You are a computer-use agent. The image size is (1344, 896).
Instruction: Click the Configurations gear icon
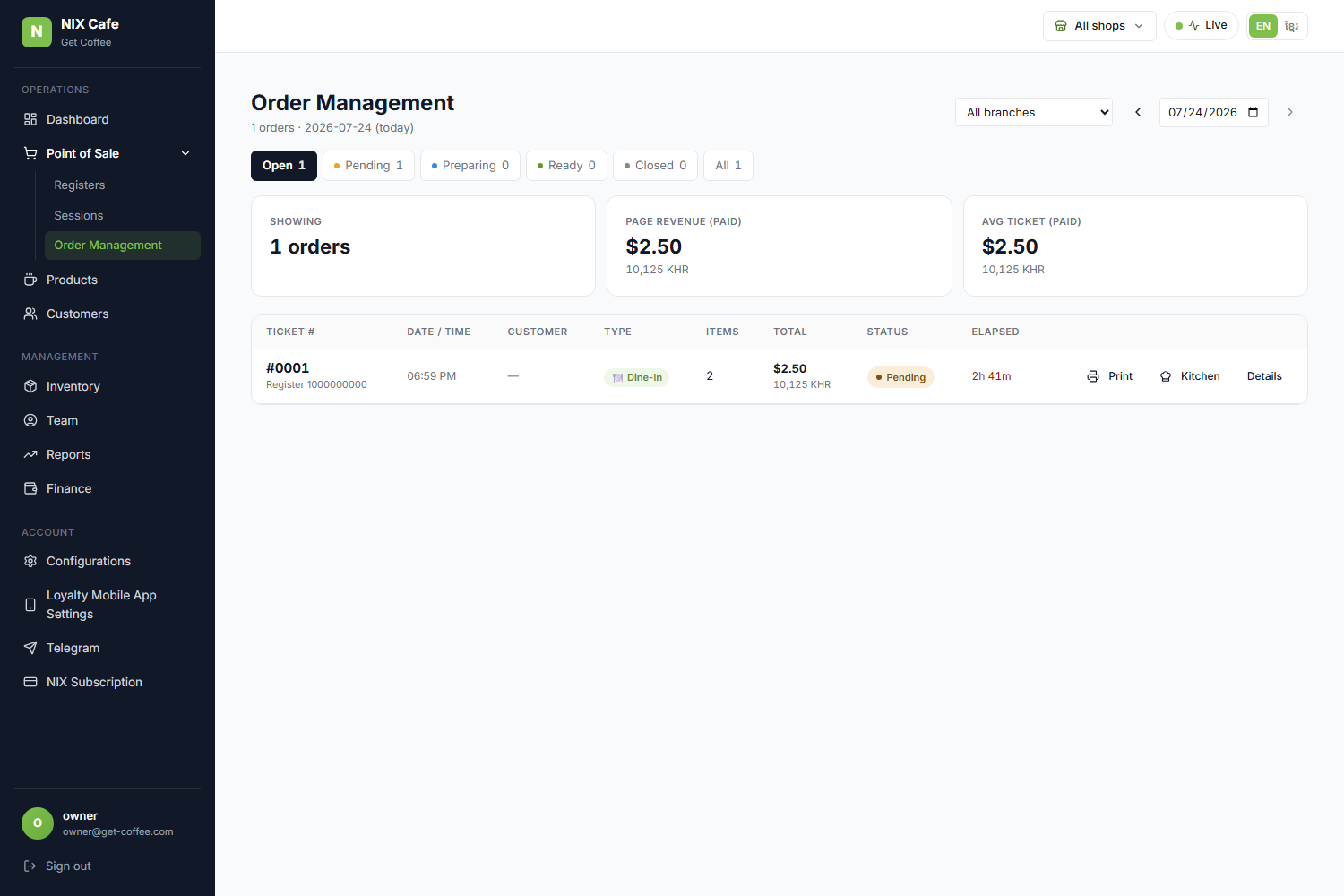[x=30, y=561]
